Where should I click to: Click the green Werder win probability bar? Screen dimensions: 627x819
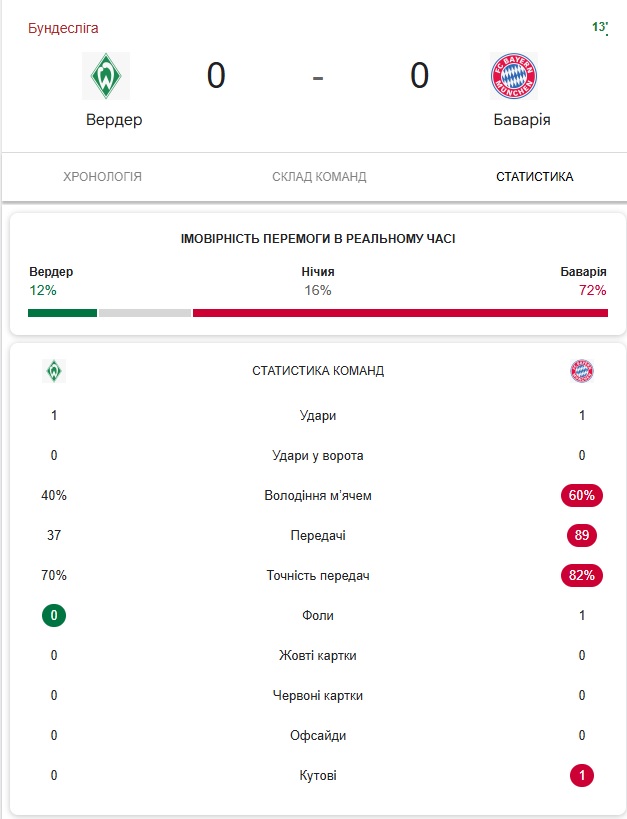coord(62,313)
